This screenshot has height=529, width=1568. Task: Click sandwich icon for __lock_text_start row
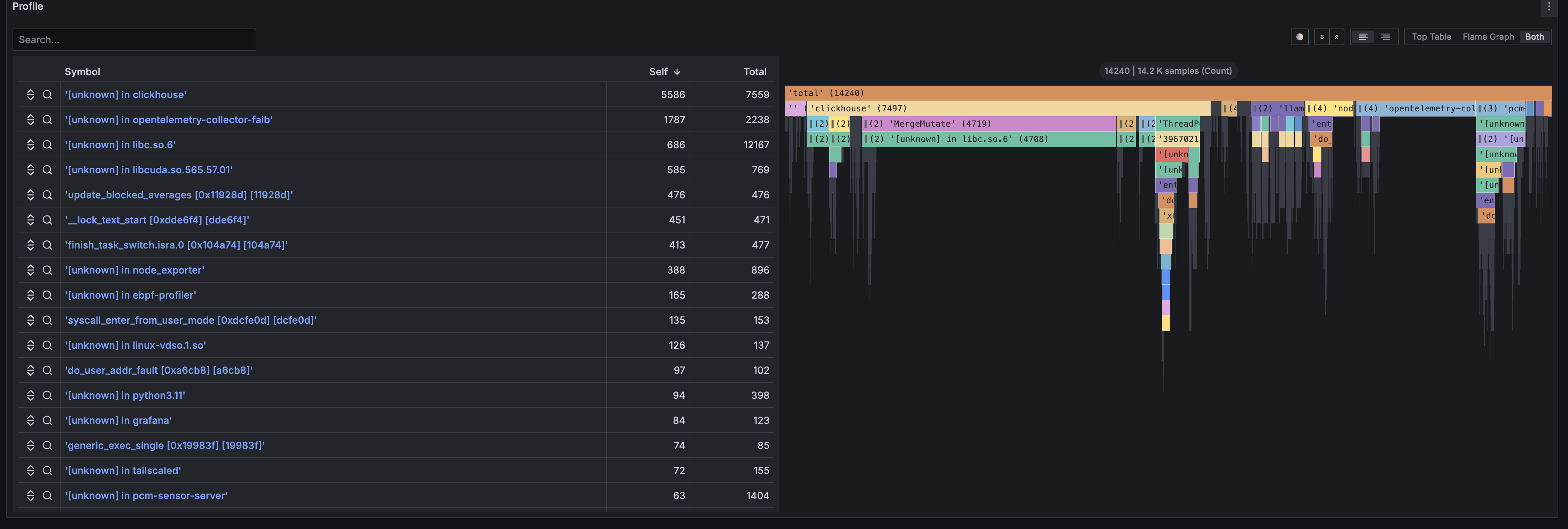tap(30, 220)
